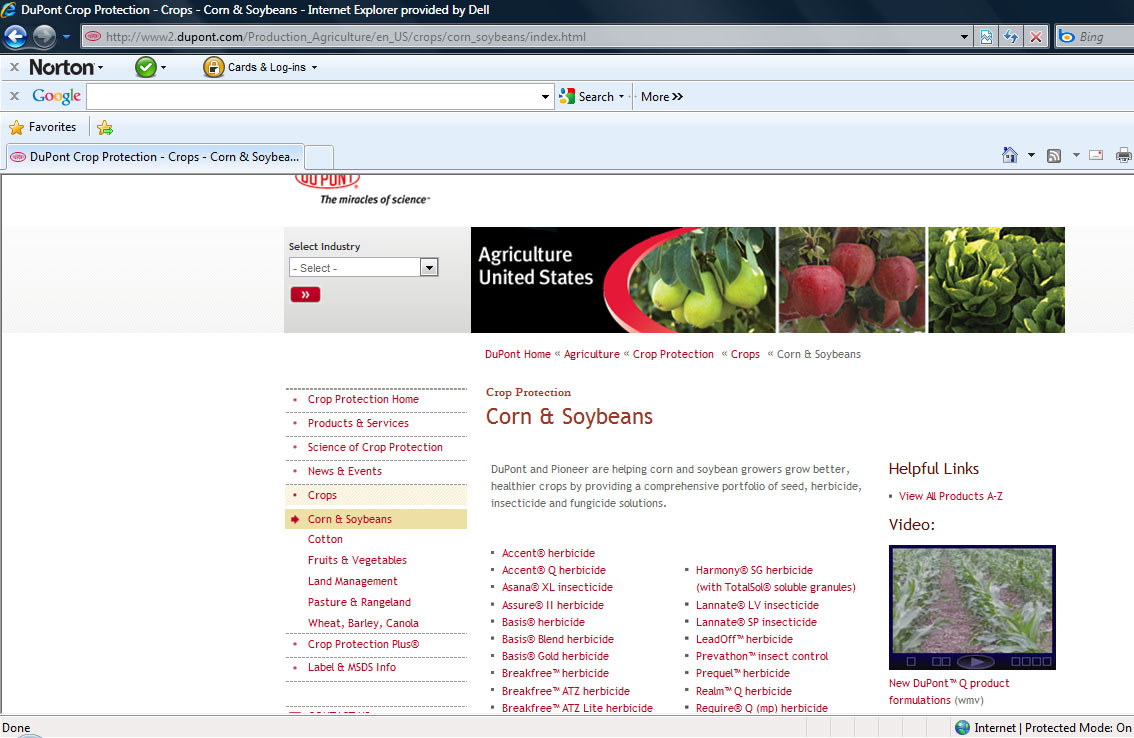
Task: Open a new blank tab
Action: pos(319,157)
